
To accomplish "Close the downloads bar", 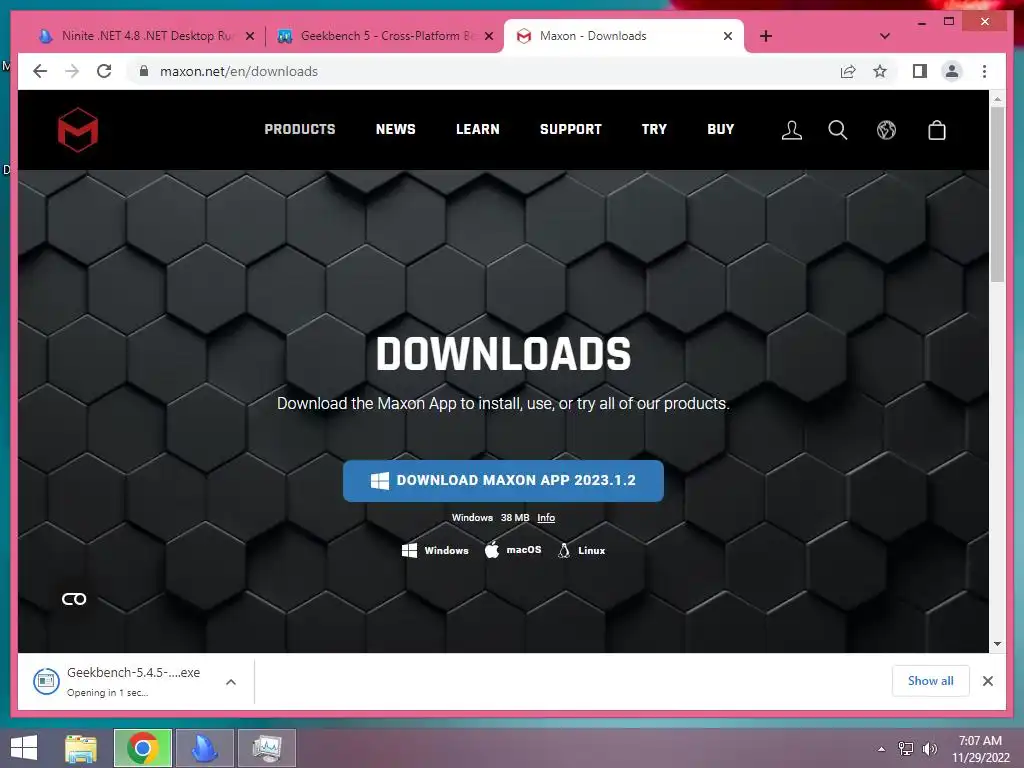I will coord(988,681).
